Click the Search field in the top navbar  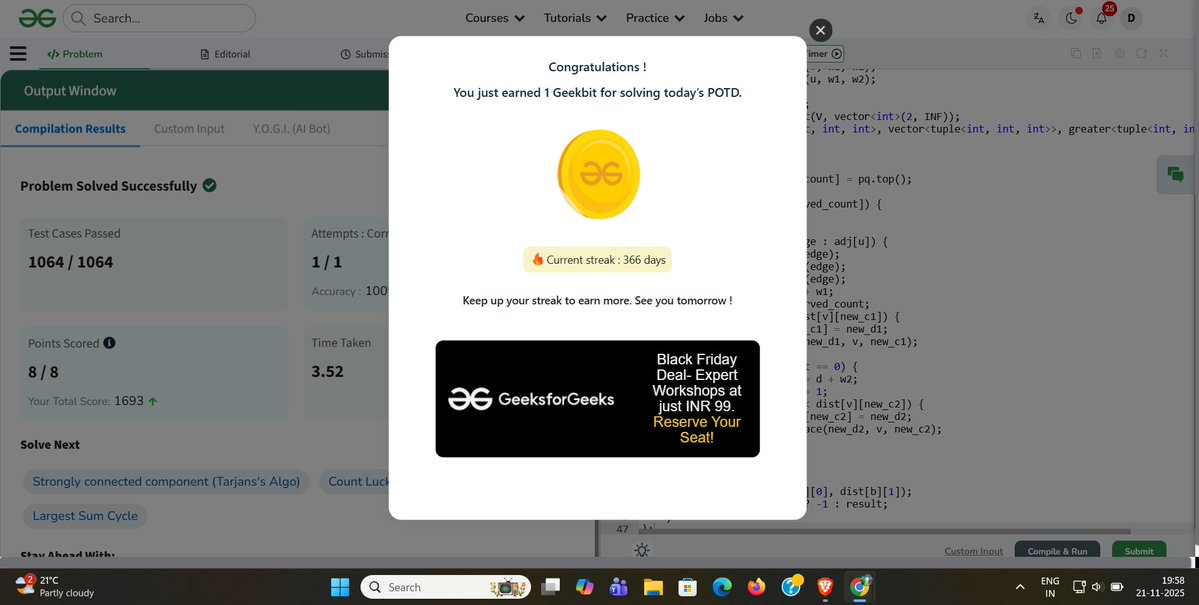[158, 17]
